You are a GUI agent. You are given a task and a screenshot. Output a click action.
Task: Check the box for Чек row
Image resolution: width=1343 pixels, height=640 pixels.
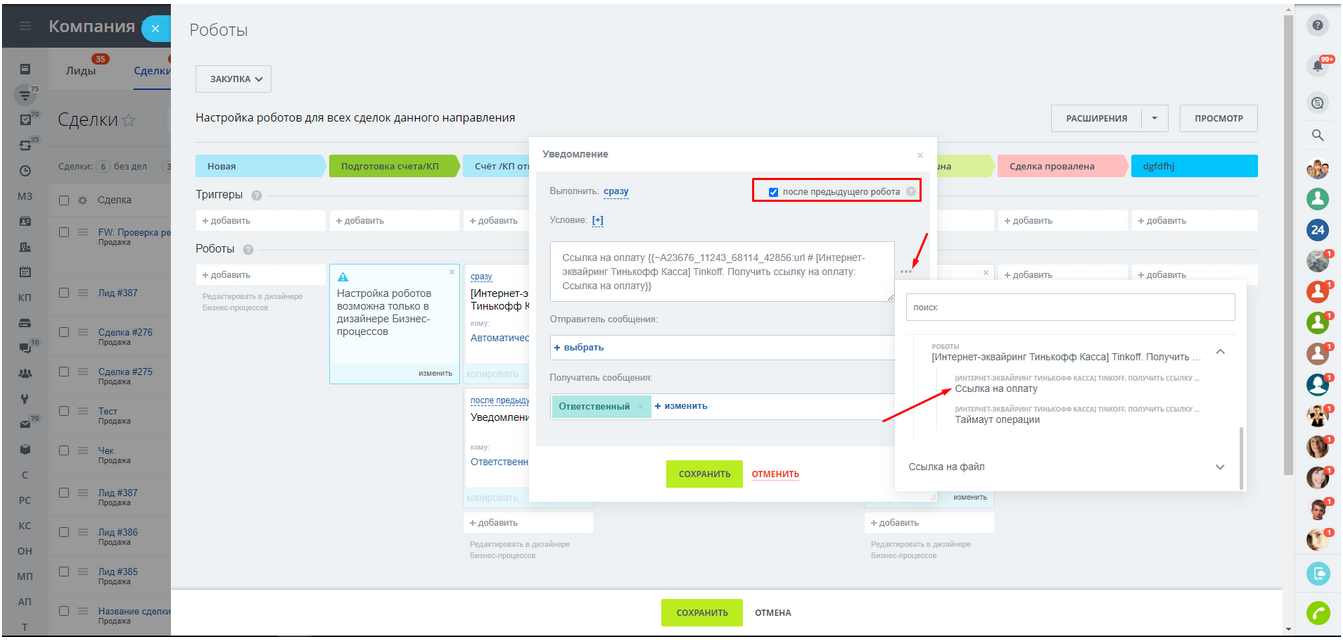pyautogui.click(x=64, y=452)
